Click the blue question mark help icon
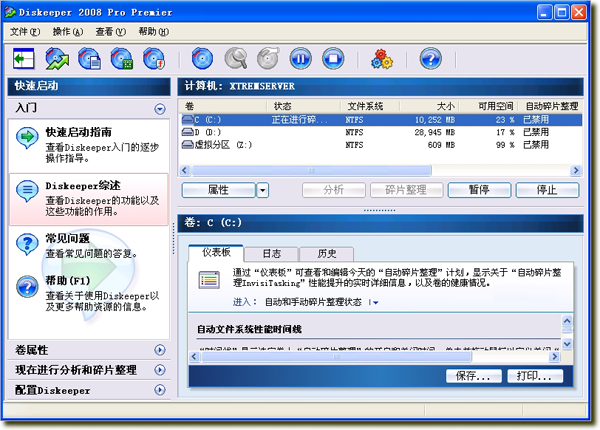Viewport: 600px width, 430px height. (x=430, y=58)
